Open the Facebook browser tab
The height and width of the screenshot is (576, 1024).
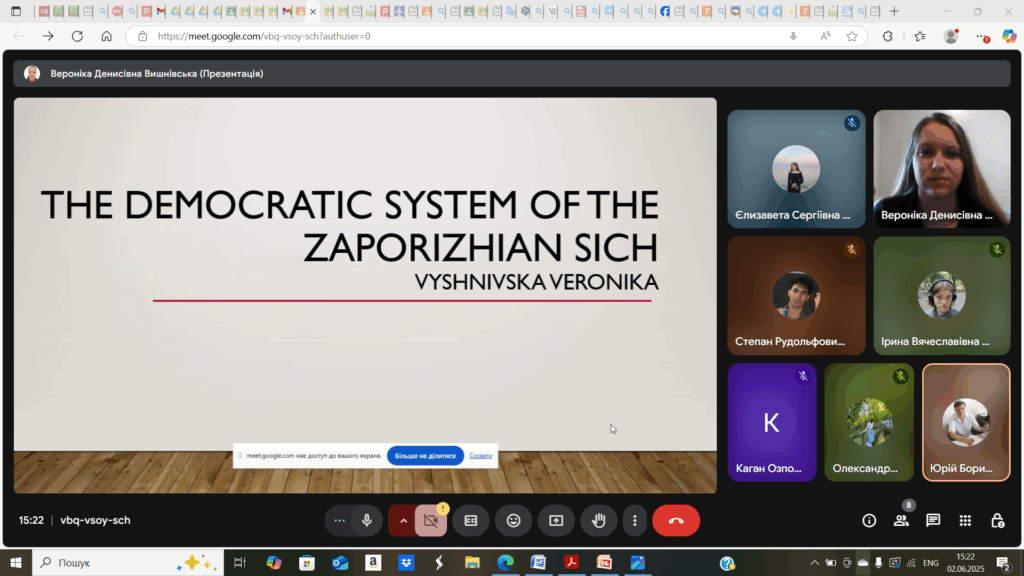665,11
